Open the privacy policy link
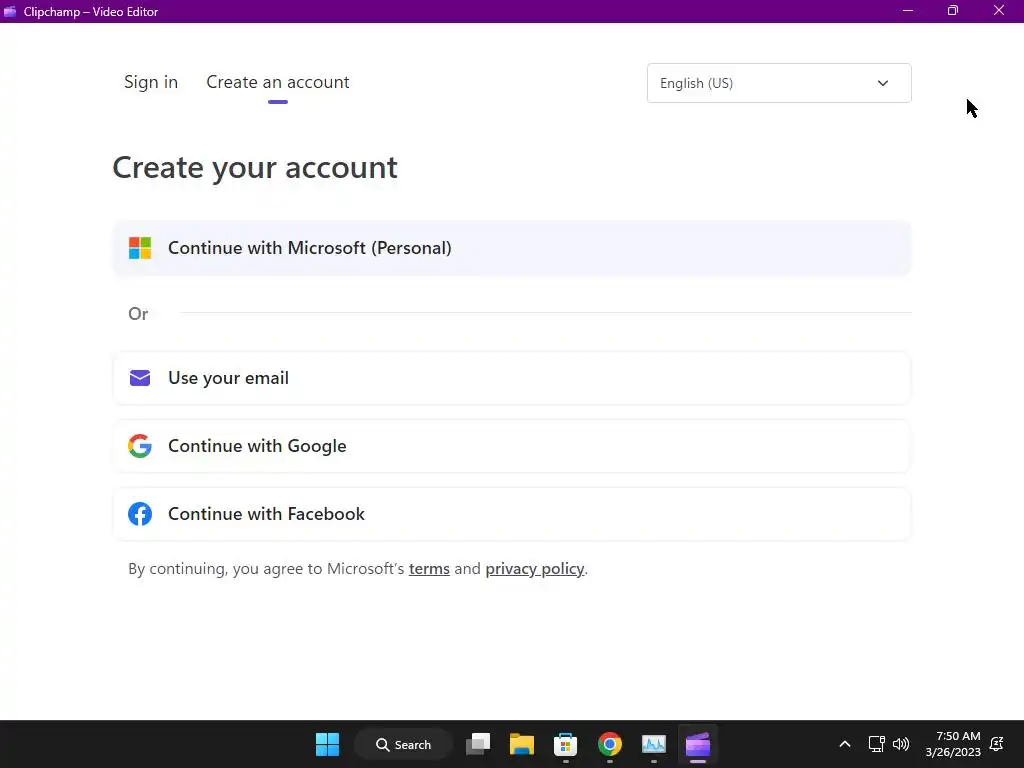The height and width of the screenshot is (768, 1024). (534, 569)
